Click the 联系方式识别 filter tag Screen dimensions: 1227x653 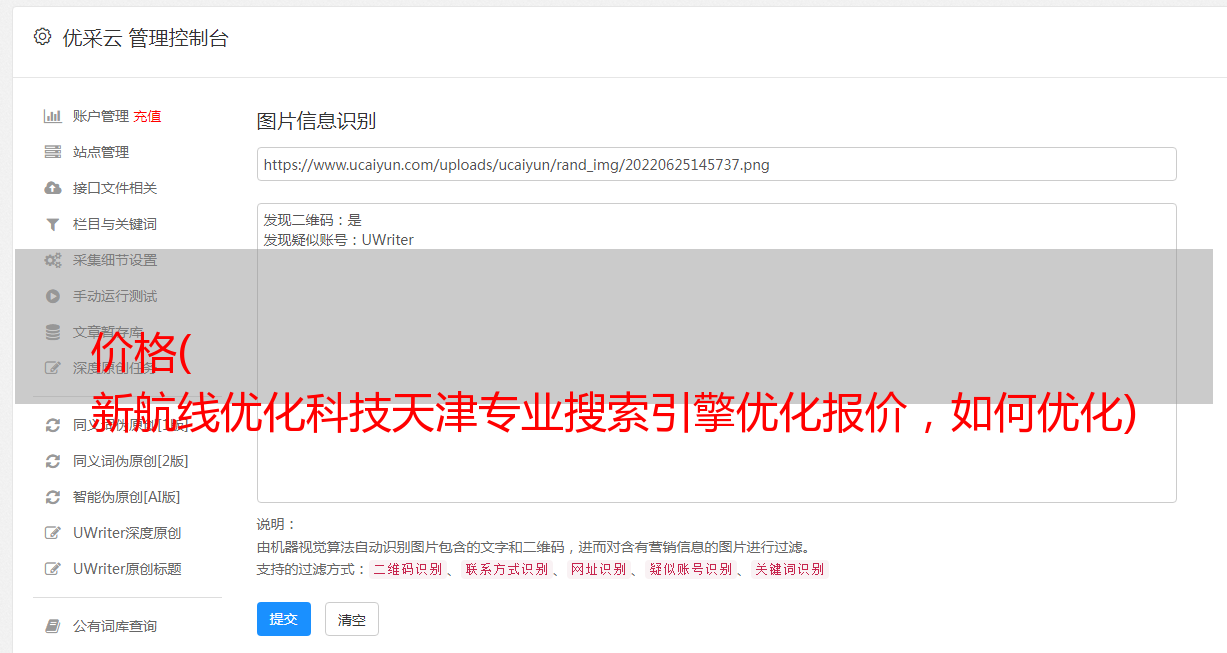tap(506, 569)
